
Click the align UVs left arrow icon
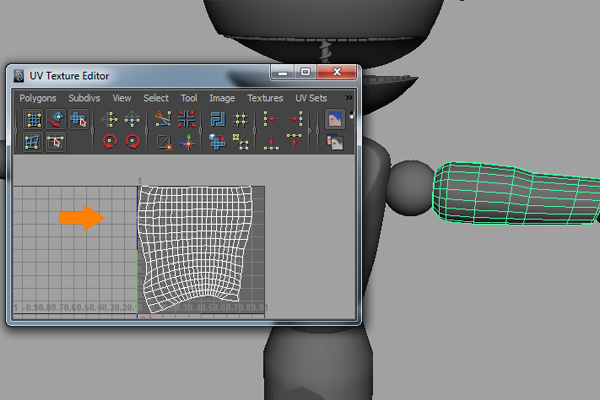(270, 119)
